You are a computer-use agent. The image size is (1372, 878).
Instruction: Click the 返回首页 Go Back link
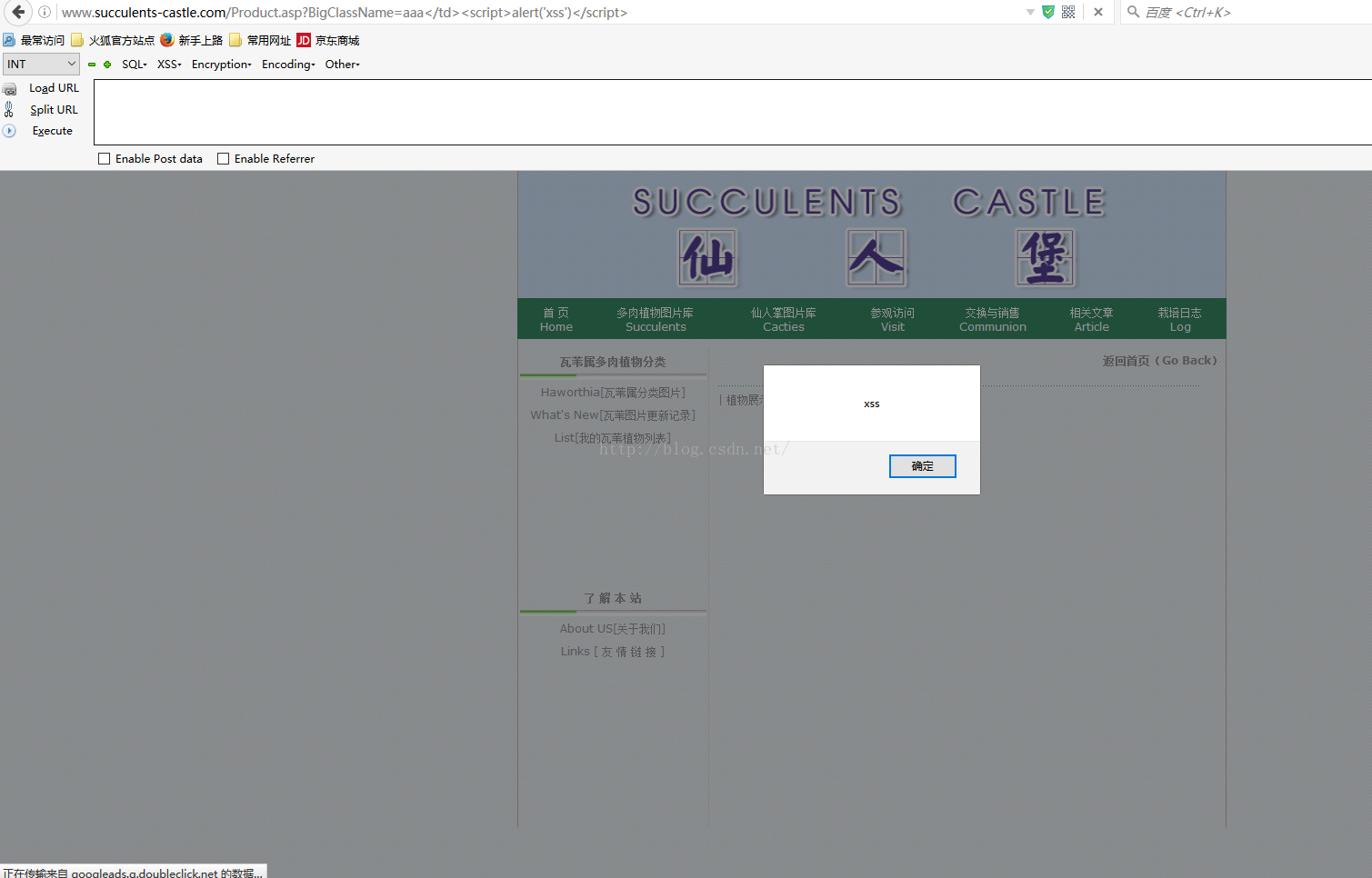pyautogui.click(x=1159, y=361)
